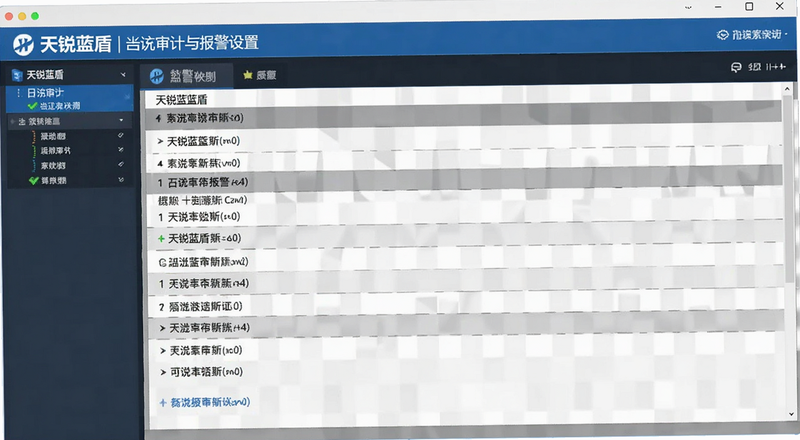800x440 pixels.
Task: Click the green plus on row 天锐蓝盾斯=60)
Action: click(x=161, y=238)
